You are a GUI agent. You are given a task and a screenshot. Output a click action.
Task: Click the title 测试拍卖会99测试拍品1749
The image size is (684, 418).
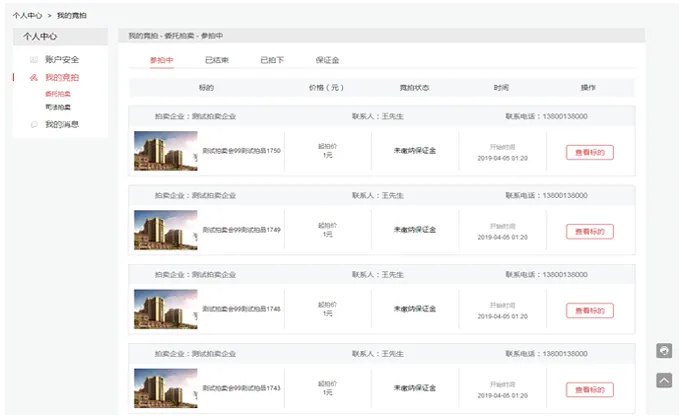pos(241,230)
